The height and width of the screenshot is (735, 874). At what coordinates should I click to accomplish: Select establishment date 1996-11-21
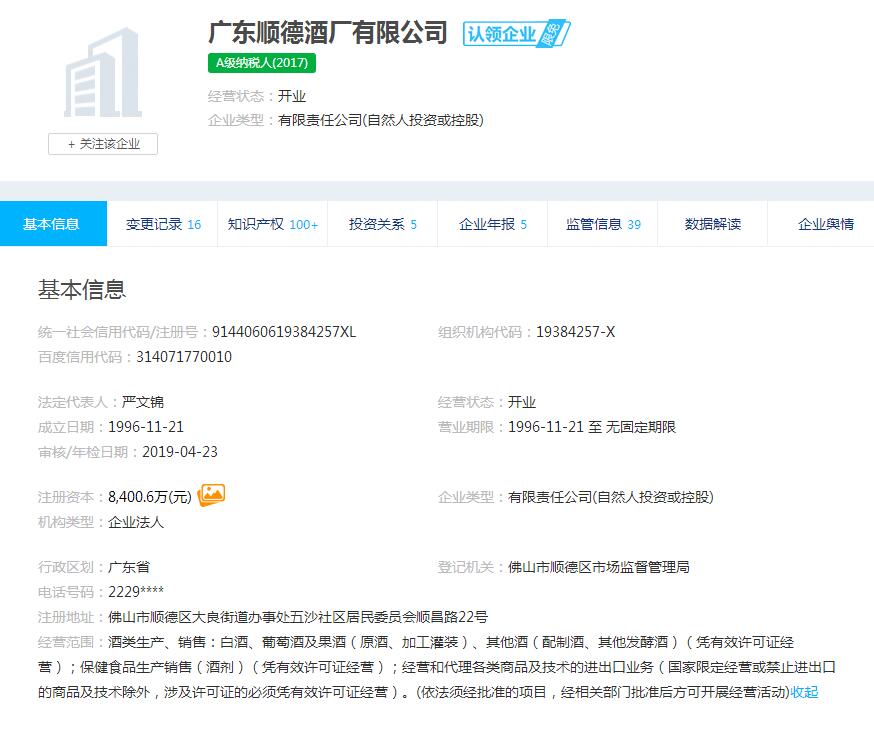[145, 427]
